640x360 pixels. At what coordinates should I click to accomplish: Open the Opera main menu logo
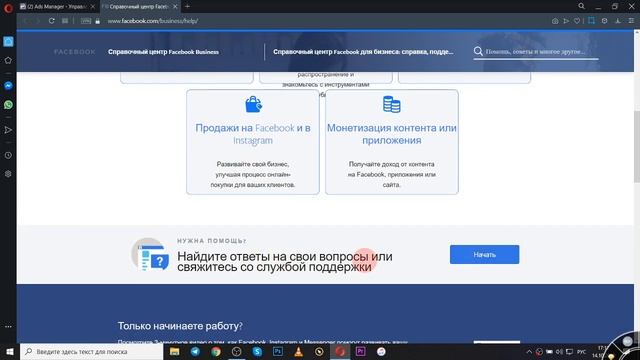pos(8,8)
